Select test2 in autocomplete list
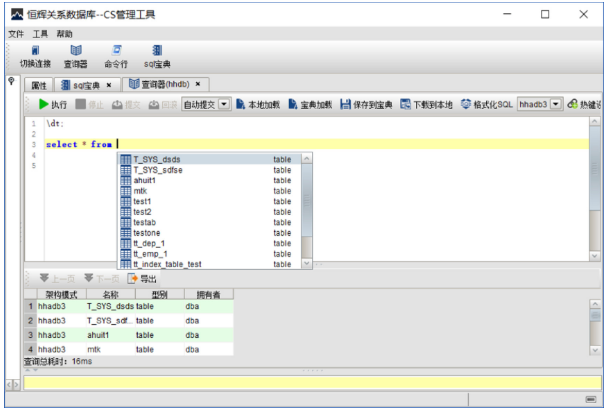This screenshot has width=611, height=413. tap(210, 212)
